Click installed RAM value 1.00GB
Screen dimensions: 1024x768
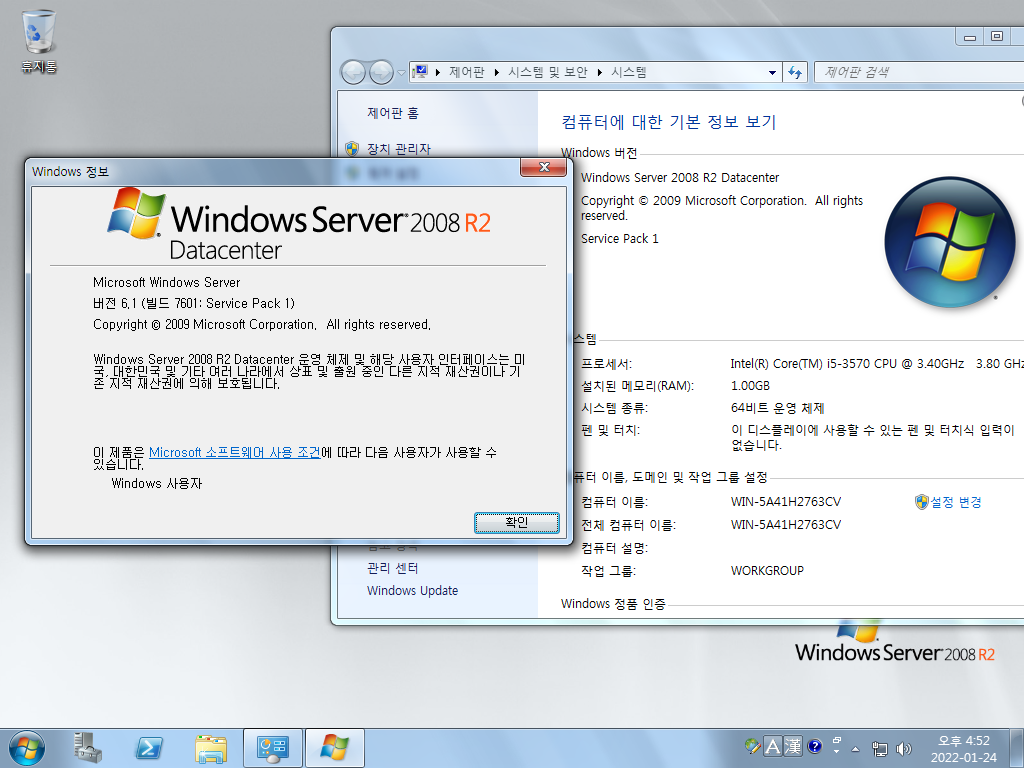[x=750, y=386]
